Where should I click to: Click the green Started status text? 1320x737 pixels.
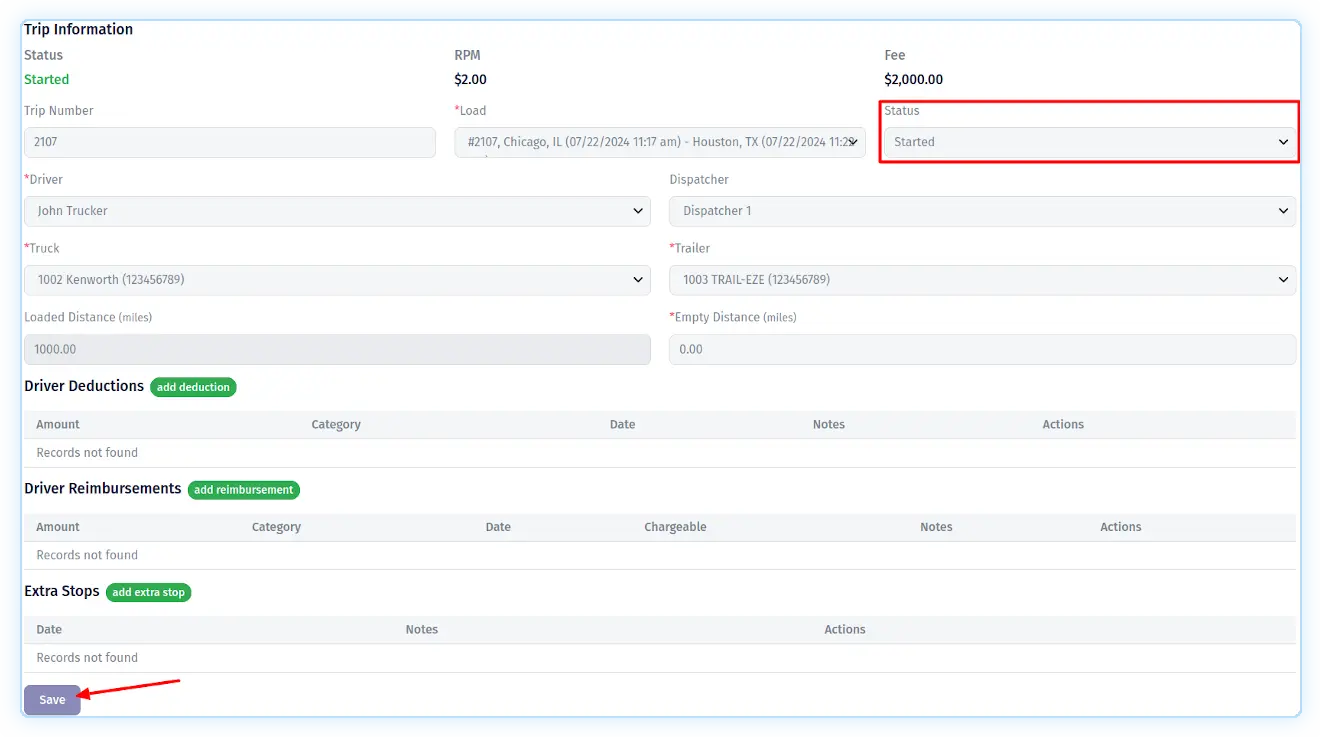[47, 79]
